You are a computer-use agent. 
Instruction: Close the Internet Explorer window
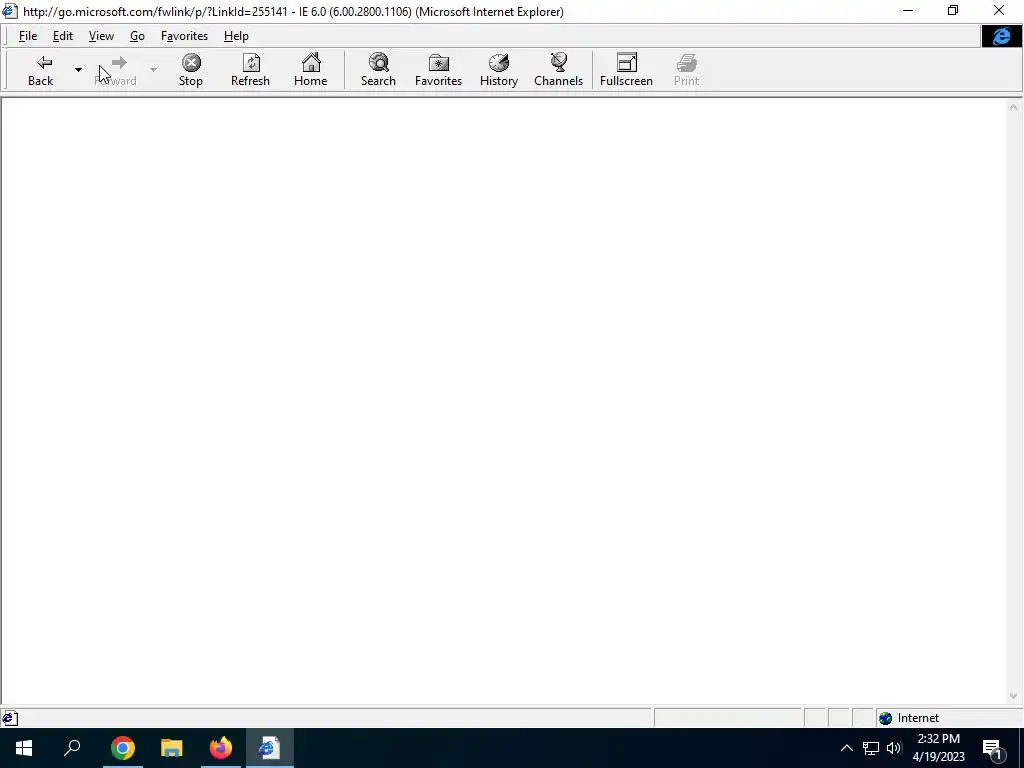pyautogui.click(x=999, y=10)
